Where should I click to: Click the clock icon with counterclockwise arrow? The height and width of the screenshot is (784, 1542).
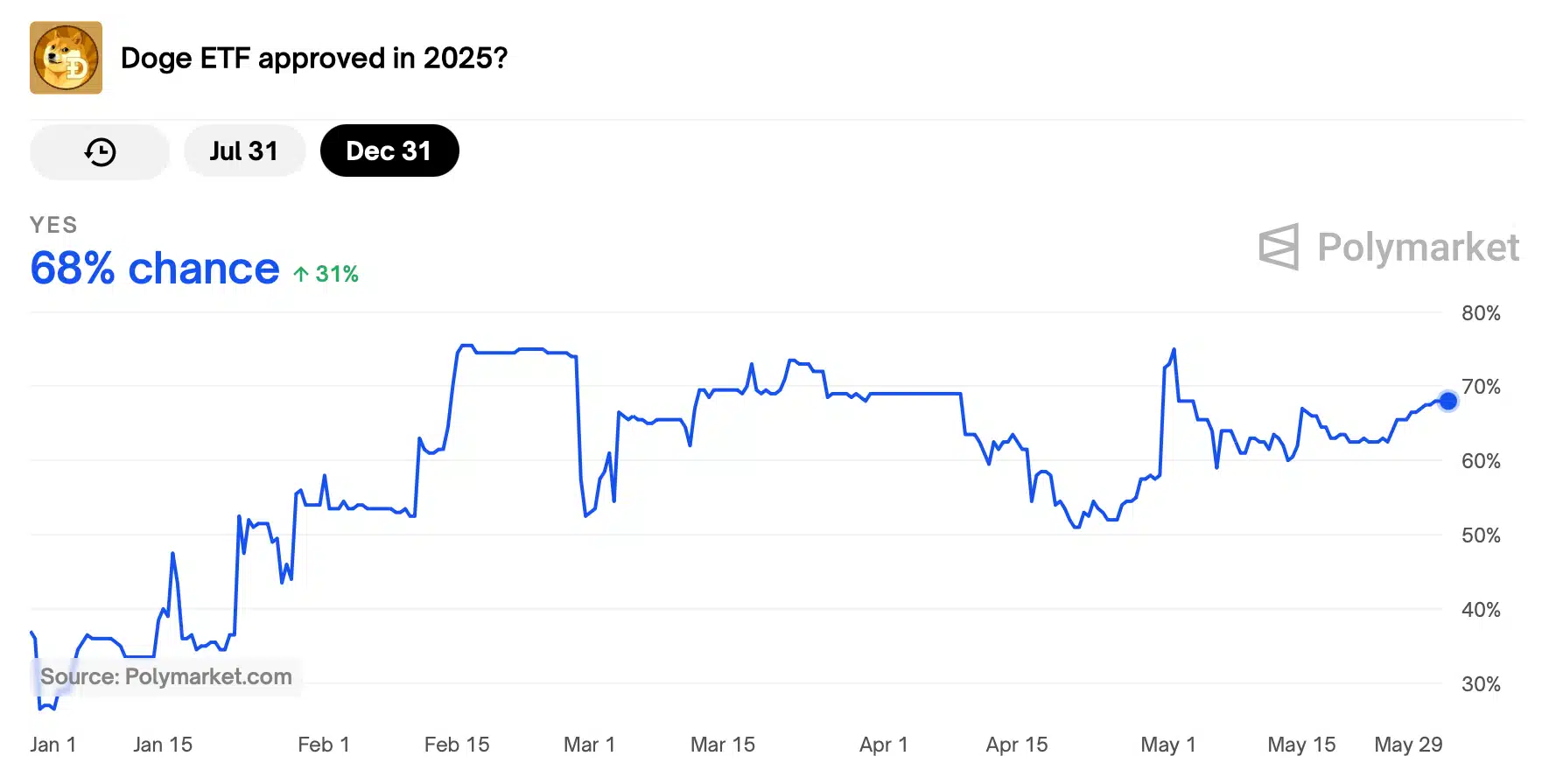(x=99, y=150)
